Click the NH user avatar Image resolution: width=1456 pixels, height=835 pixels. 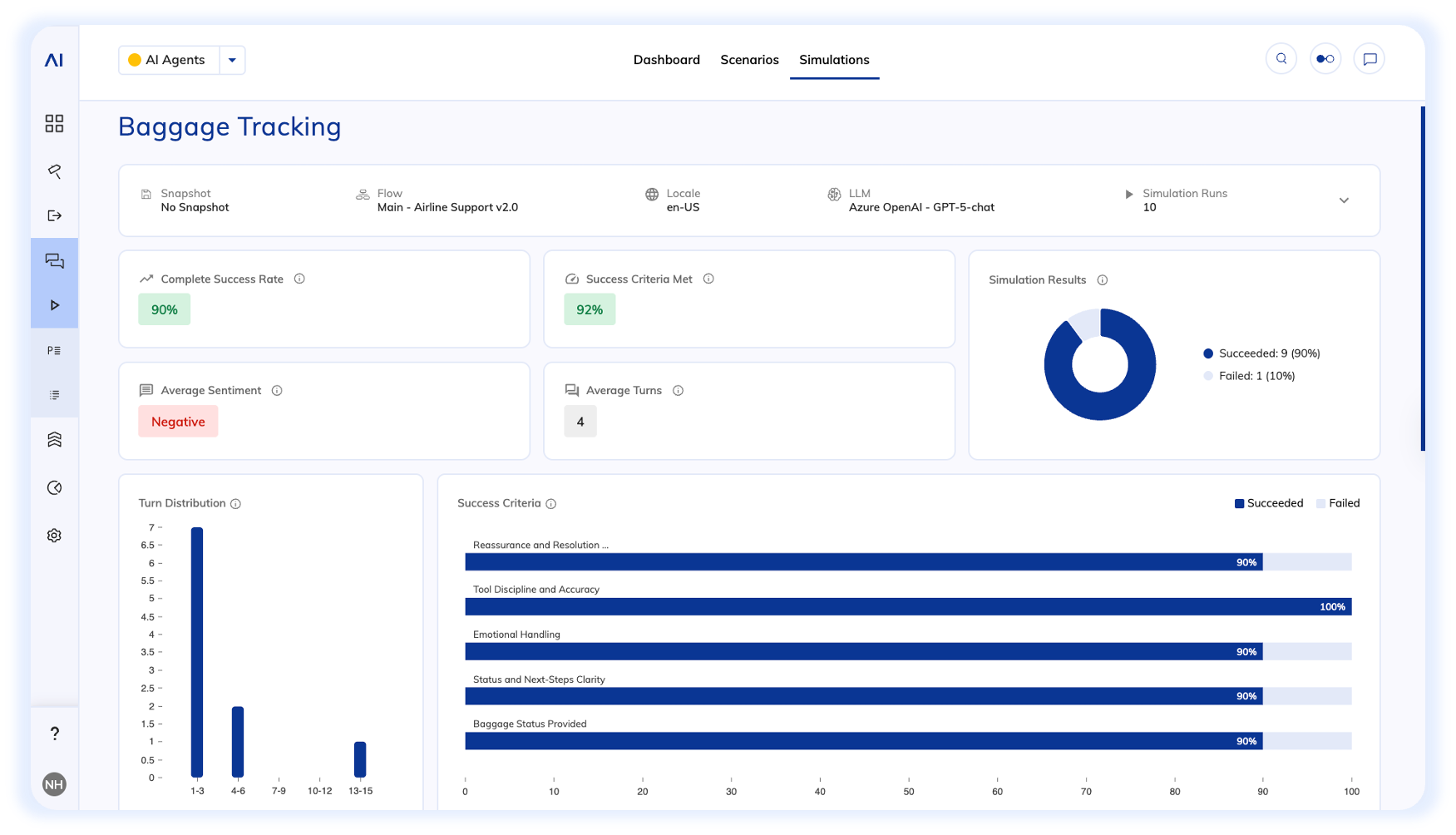(x=54, y=784)
